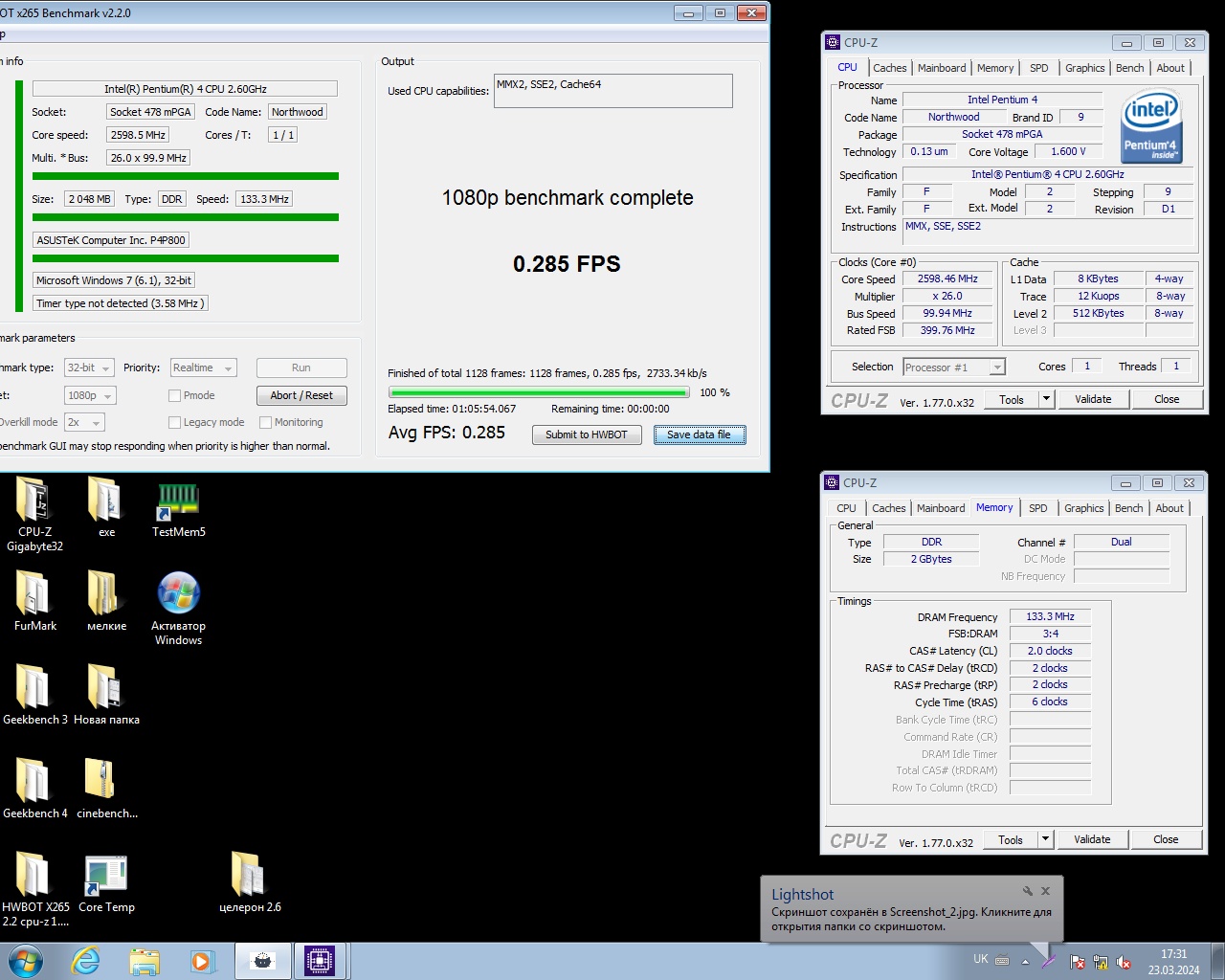Image resolution: width=1225 pixels, height=980 pixels.
Task: Show hidden tray icons arrow
Action: tap(1025, 962)
